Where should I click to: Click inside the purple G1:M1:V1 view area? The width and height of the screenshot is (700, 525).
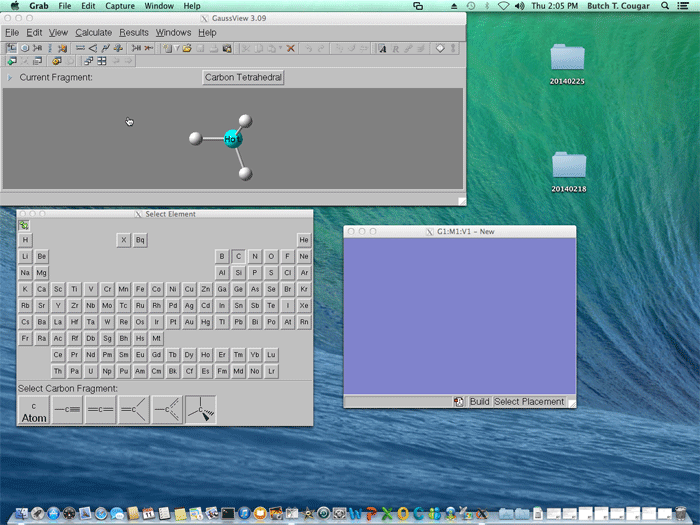tap(459, 316)
